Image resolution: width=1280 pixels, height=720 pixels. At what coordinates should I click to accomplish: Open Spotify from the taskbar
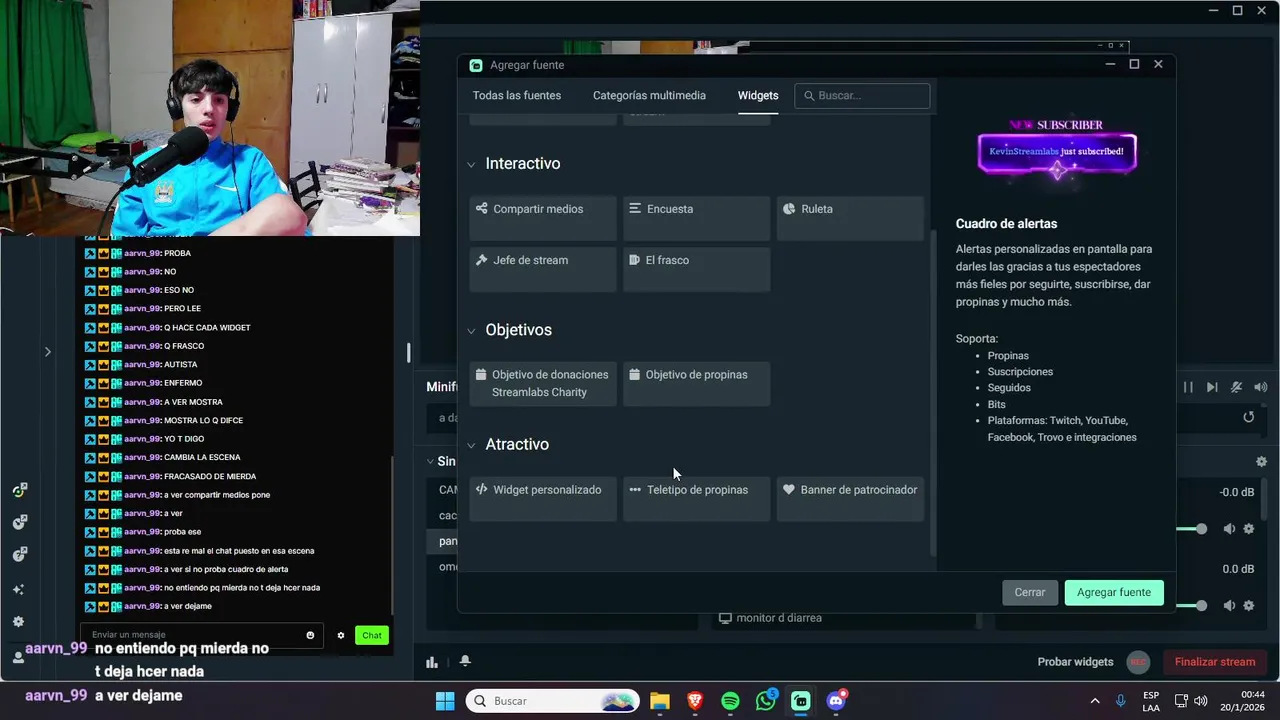pos(730,701)
